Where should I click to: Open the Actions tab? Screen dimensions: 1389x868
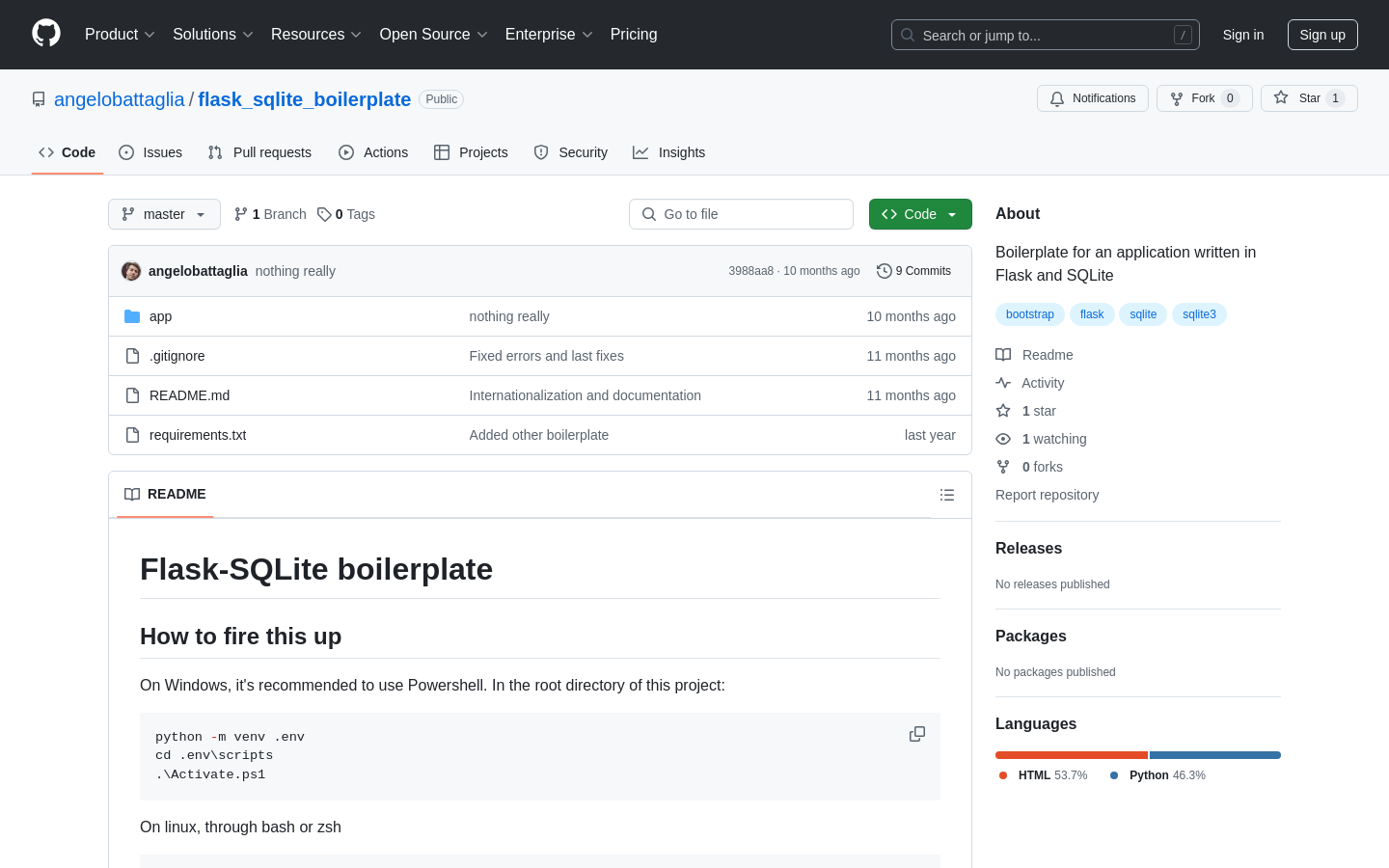[x=373, y=152]
